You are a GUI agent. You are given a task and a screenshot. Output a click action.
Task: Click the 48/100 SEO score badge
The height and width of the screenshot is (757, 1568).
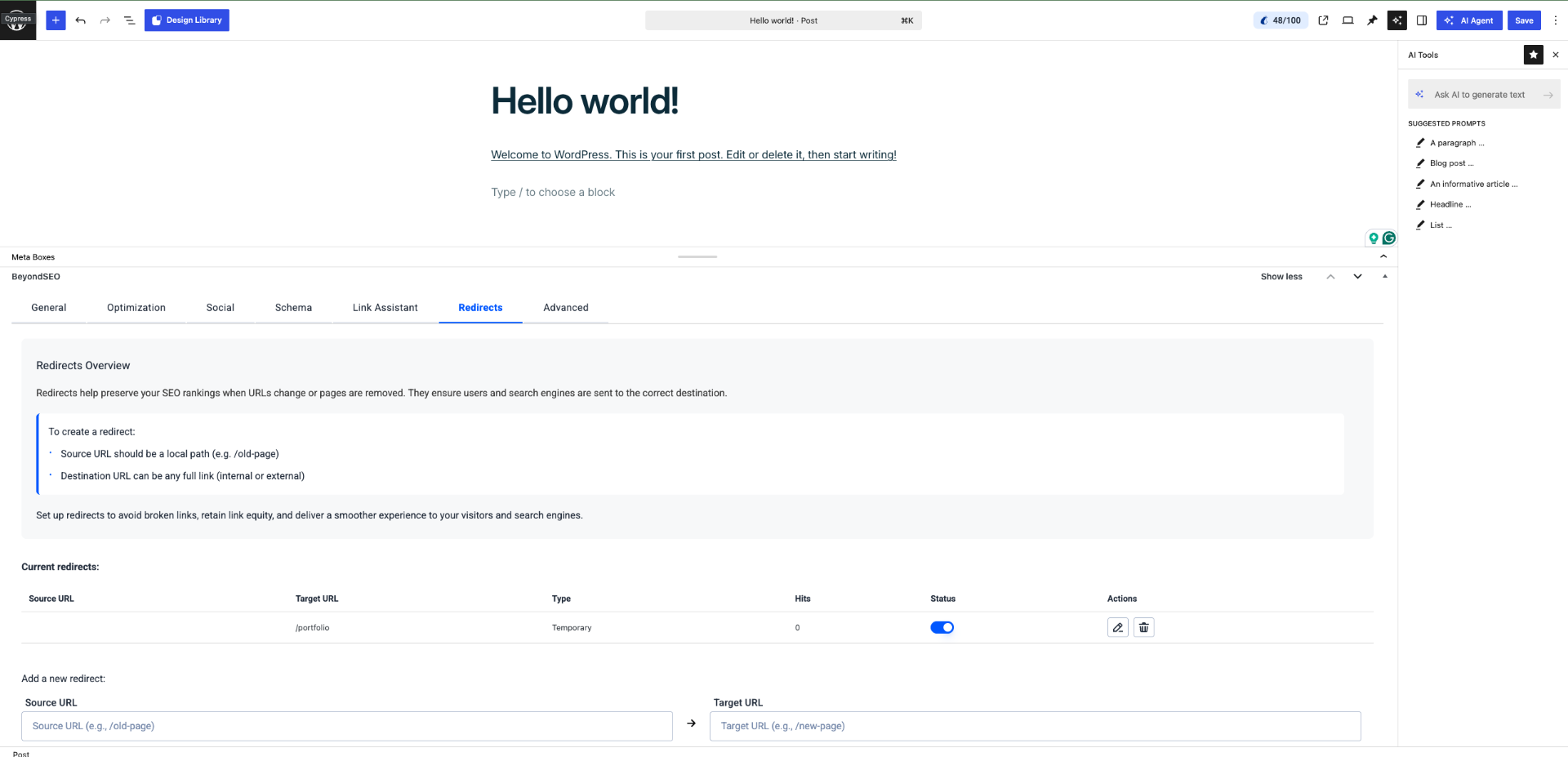(1281, 20)
